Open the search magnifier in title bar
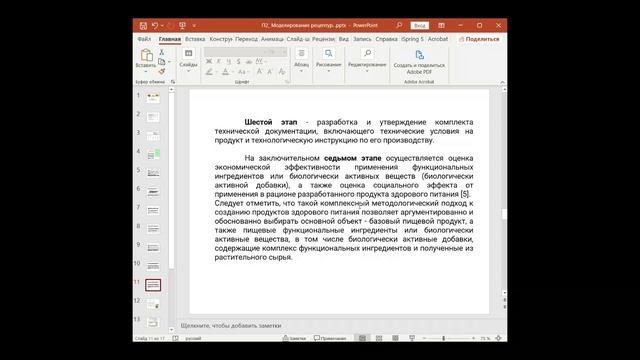Image resolution: width=640 pixels, height=360 pixels. 399,25
